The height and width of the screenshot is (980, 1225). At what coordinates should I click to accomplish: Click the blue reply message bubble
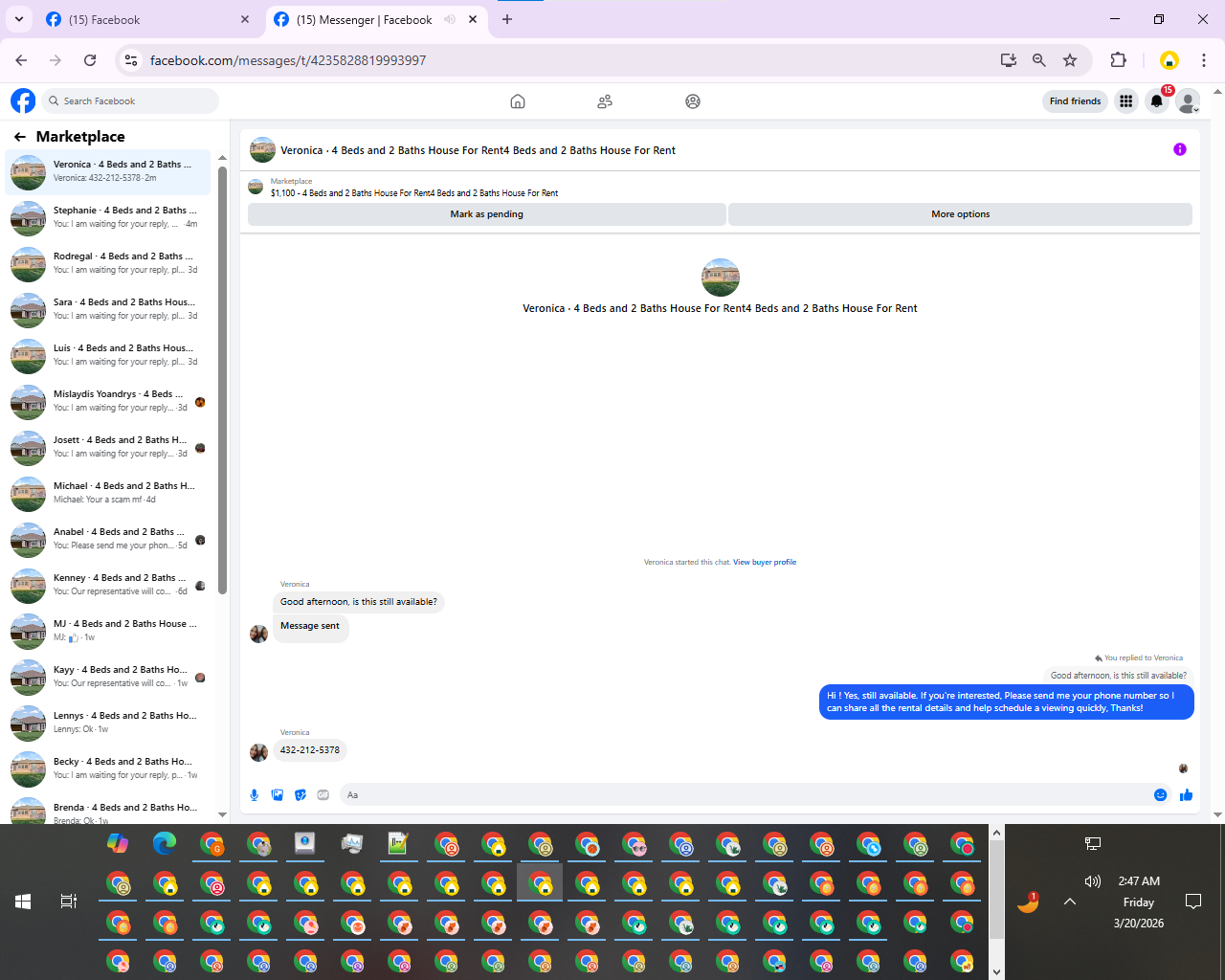pyautogui.click(x=1007, y=702)
